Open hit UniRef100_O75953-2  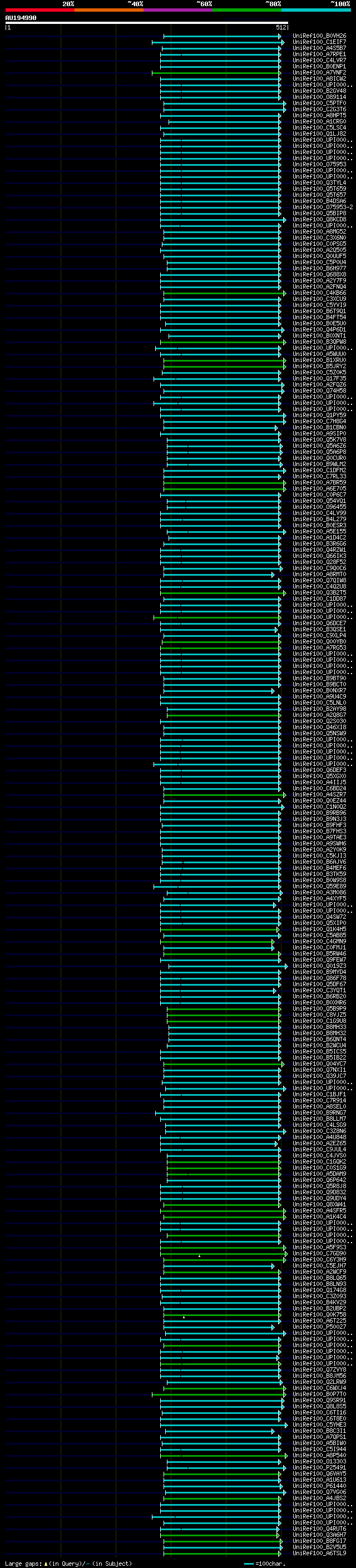(x=323, y=207)
